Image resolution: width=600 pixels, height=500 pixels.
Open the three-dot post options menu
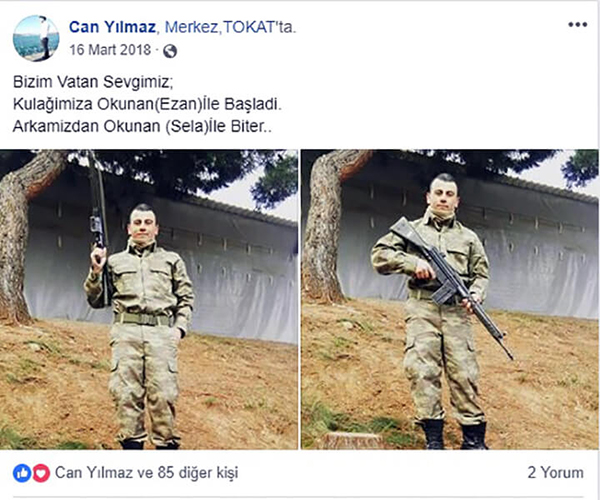(577, 25)
